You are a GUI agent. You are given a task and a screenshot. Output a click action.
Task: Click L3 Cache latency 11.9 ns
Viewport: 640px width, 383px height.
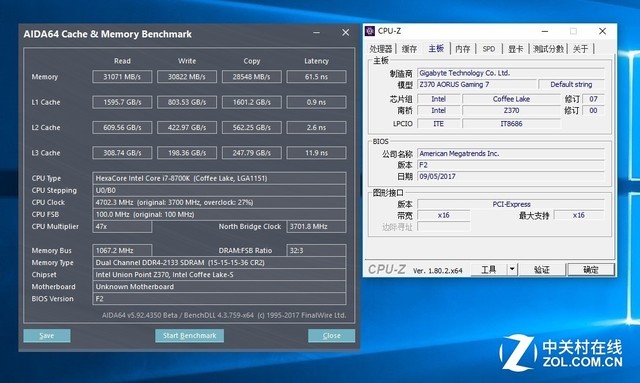(x=316, y=153)
